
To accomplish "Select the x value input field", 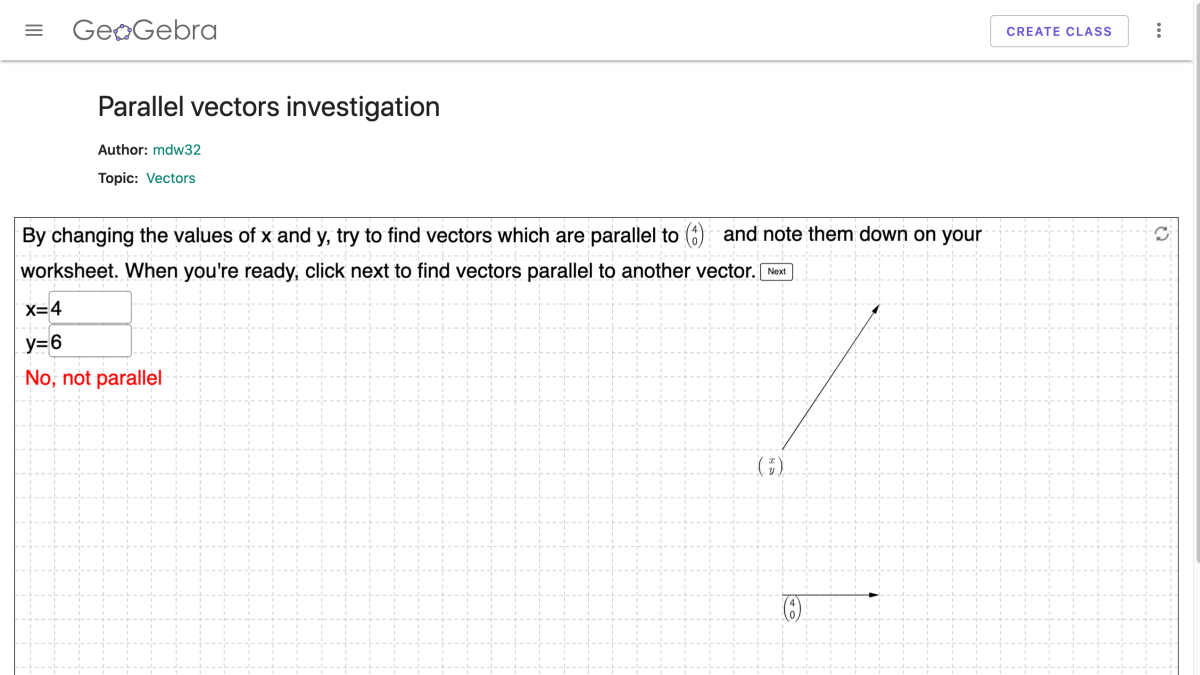I will pos(88,306).
